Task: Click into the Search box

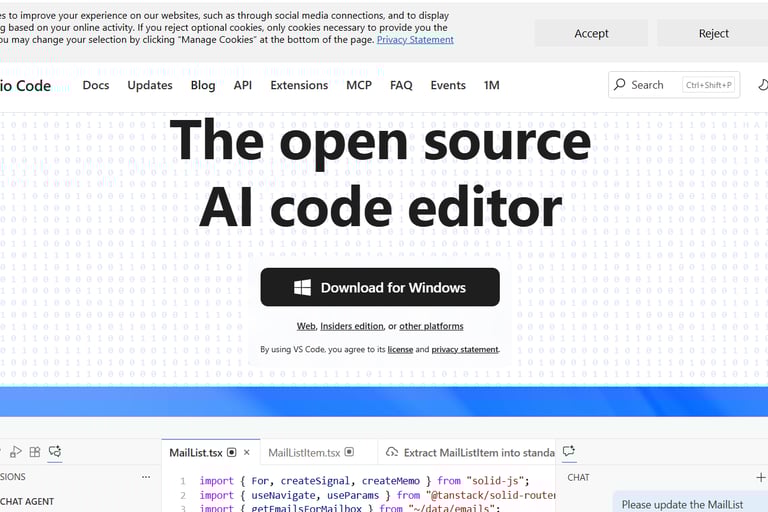Action: tap(674, 85)
